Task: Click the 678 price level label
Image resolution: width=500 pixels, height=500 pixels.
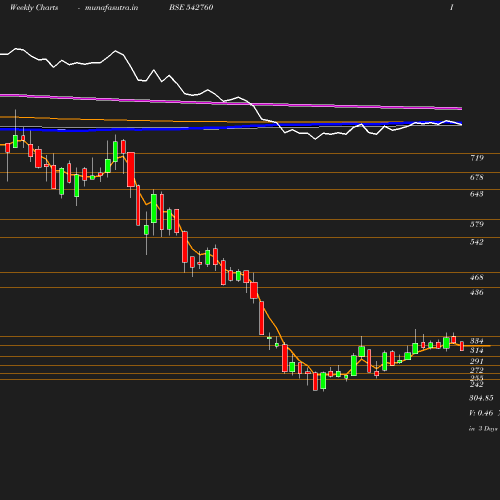Action: [x=477, y=177]
